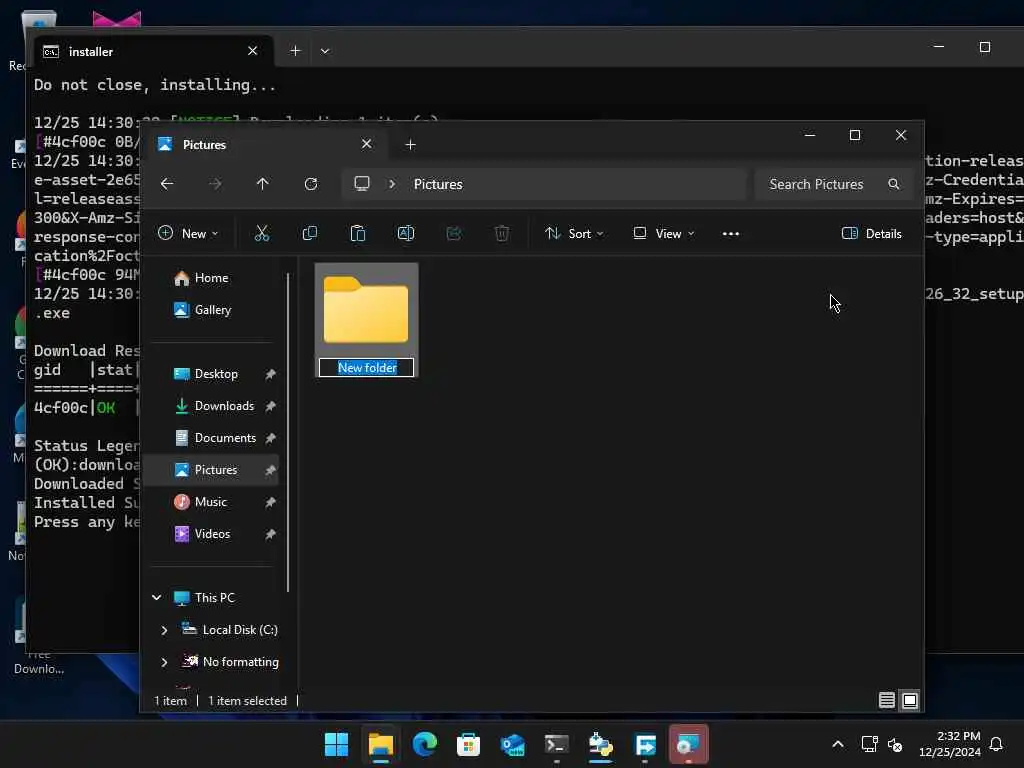Go up one level with up arrow
Image resolution: width=1024 pixels, height=768 pixels.
click(263, 184)
